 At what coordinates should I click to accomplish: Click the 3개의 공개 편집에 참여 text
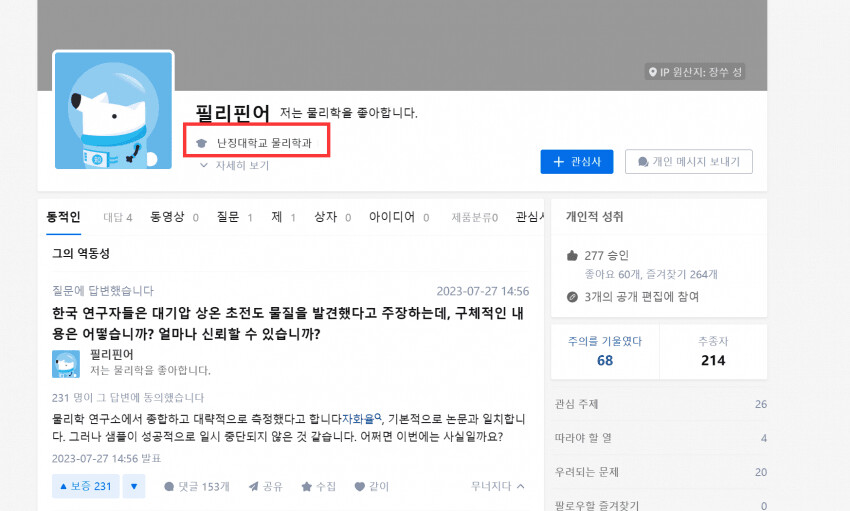pyautogui.click(x=641, y=297)
